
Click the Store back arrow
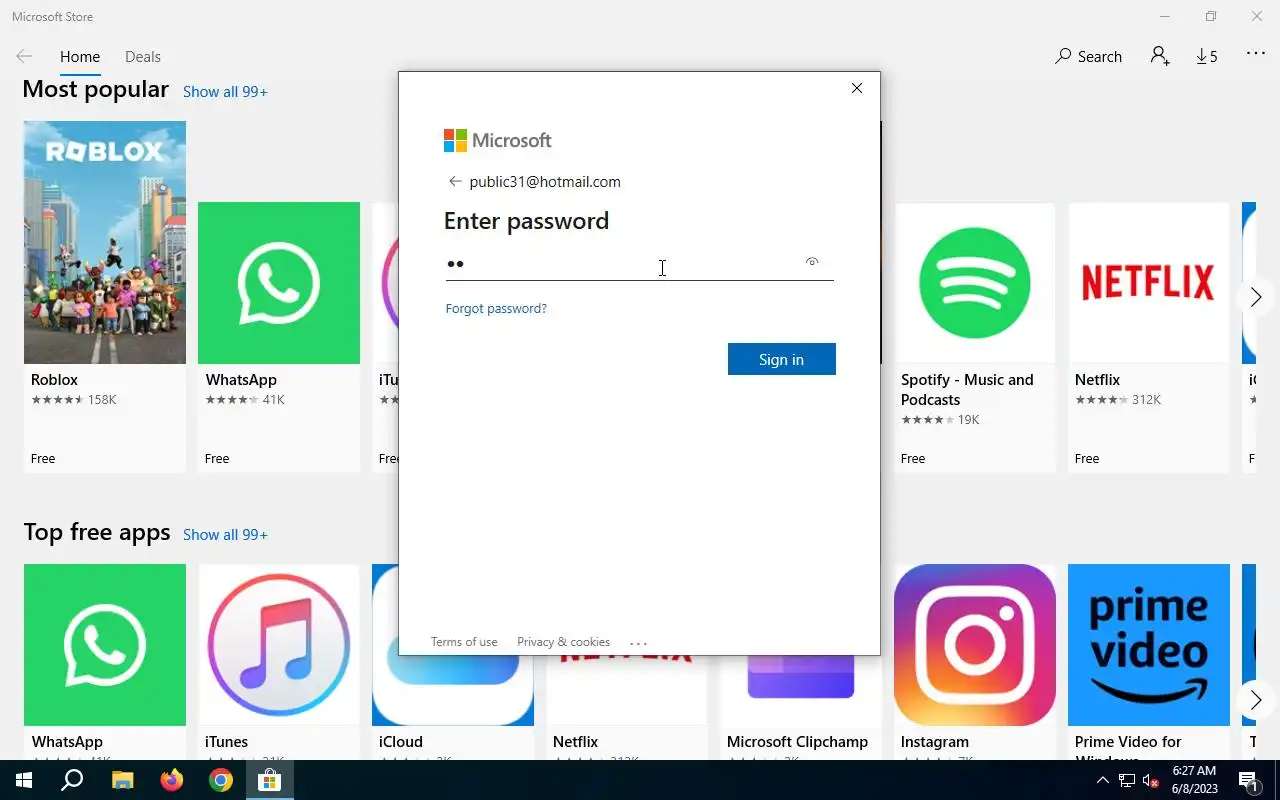coord(24,57)
